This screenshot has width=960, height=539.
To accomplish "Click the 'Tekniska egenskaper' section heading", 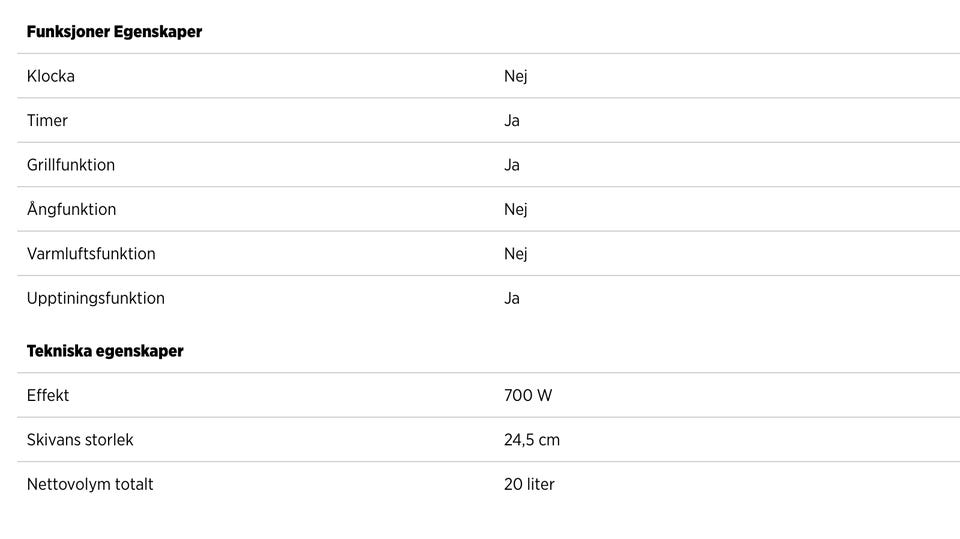I will [105, 351].
